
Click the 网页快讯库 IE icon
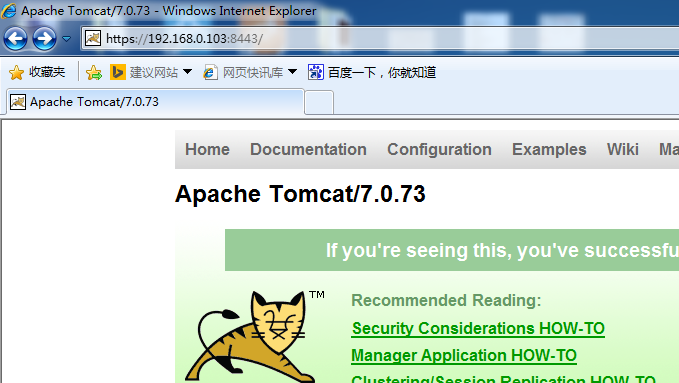pyautogui.click(x=210, y=72)
